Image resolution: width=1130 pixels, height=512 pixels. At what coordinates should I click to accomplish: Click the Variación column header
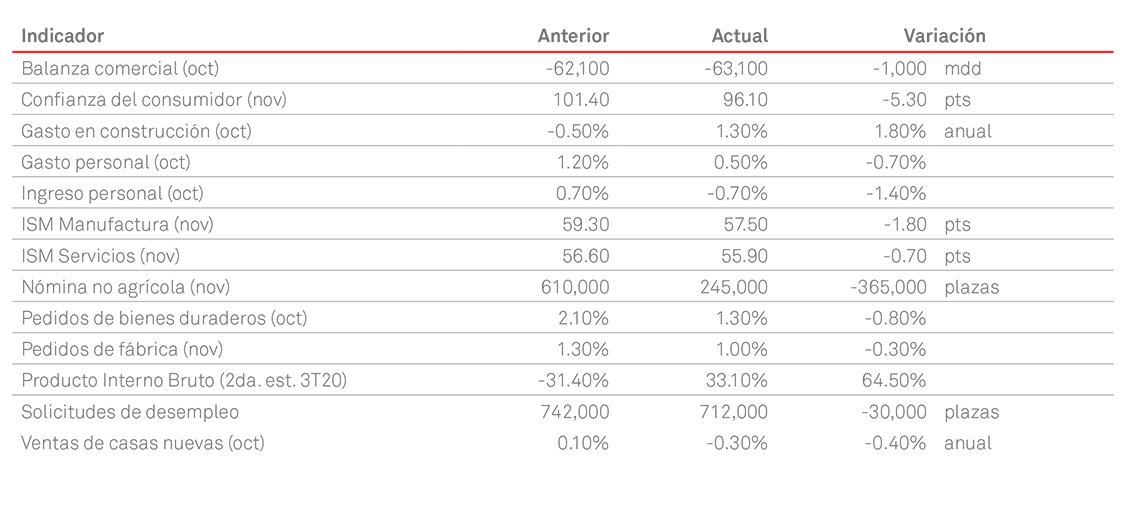[x=944, y=36]
